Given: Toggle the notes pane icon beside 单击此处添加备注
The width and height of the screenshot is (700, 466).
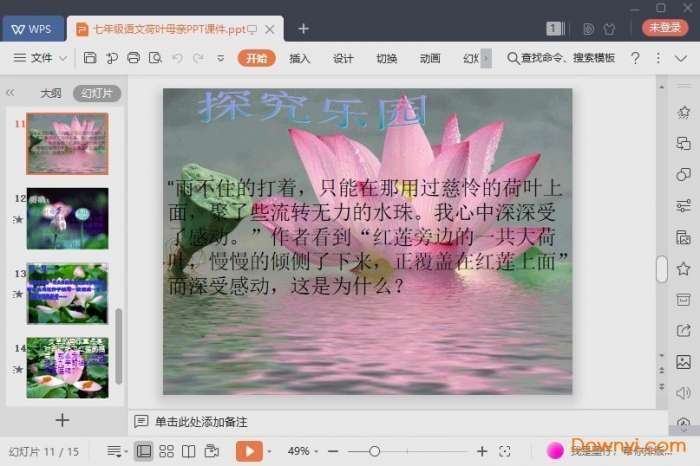Looking at the screenshot, I should [141, 421].
